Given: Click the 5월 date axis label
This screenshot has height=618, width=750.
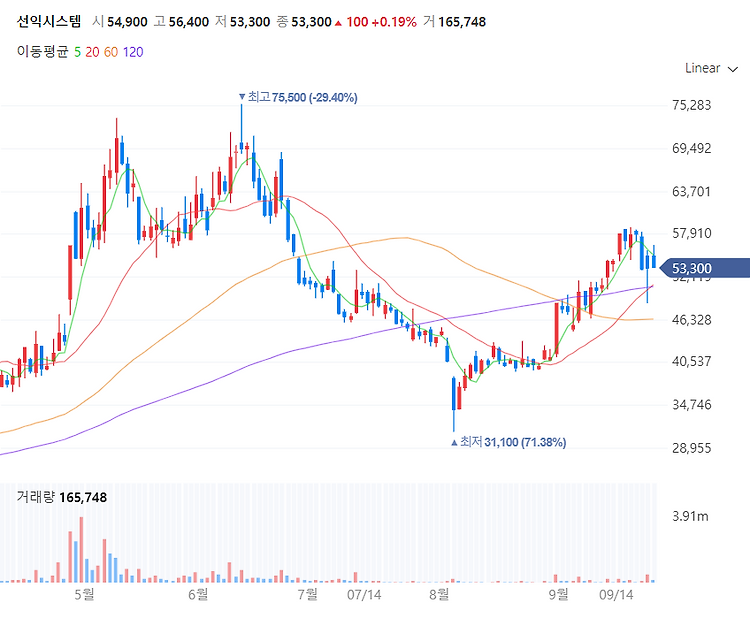Looking at the screenshot, I should pyautogui.click(x=85, y=595).
